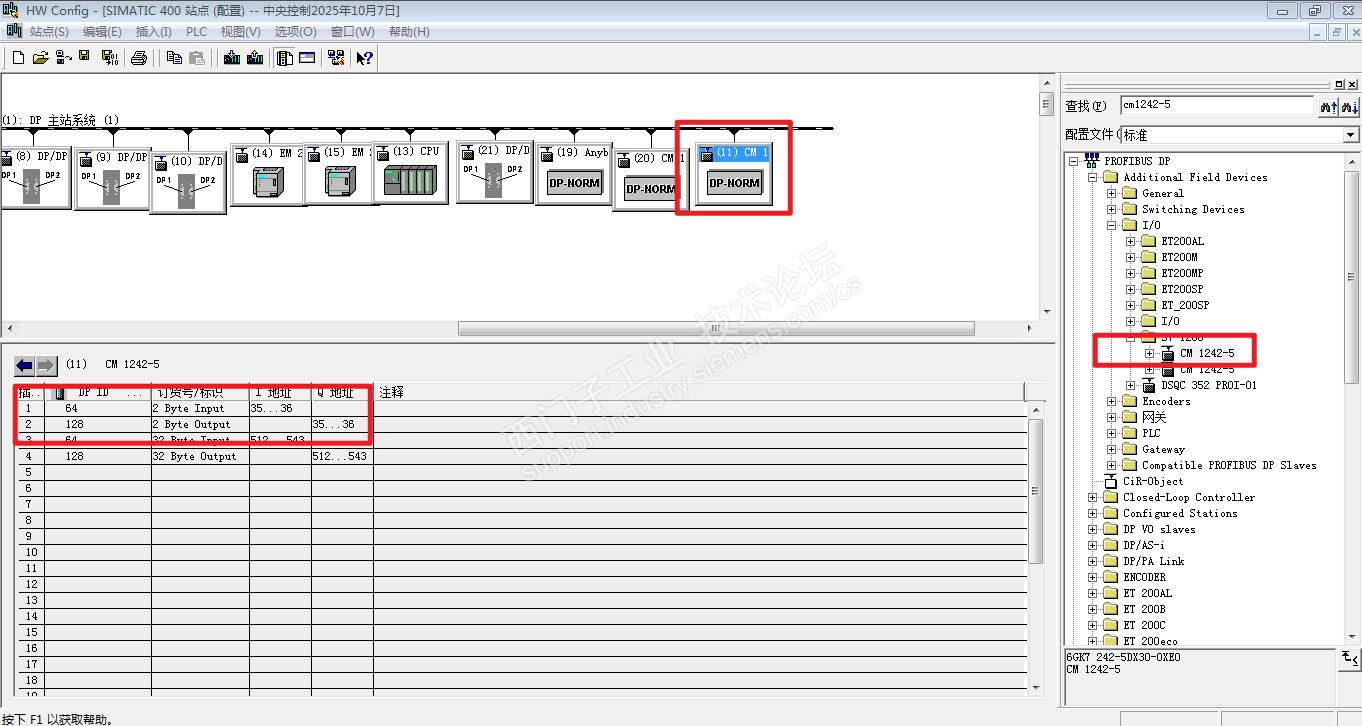
Task: Select the (9) DP/DP coupler station
Action: [x=112, y=179]
